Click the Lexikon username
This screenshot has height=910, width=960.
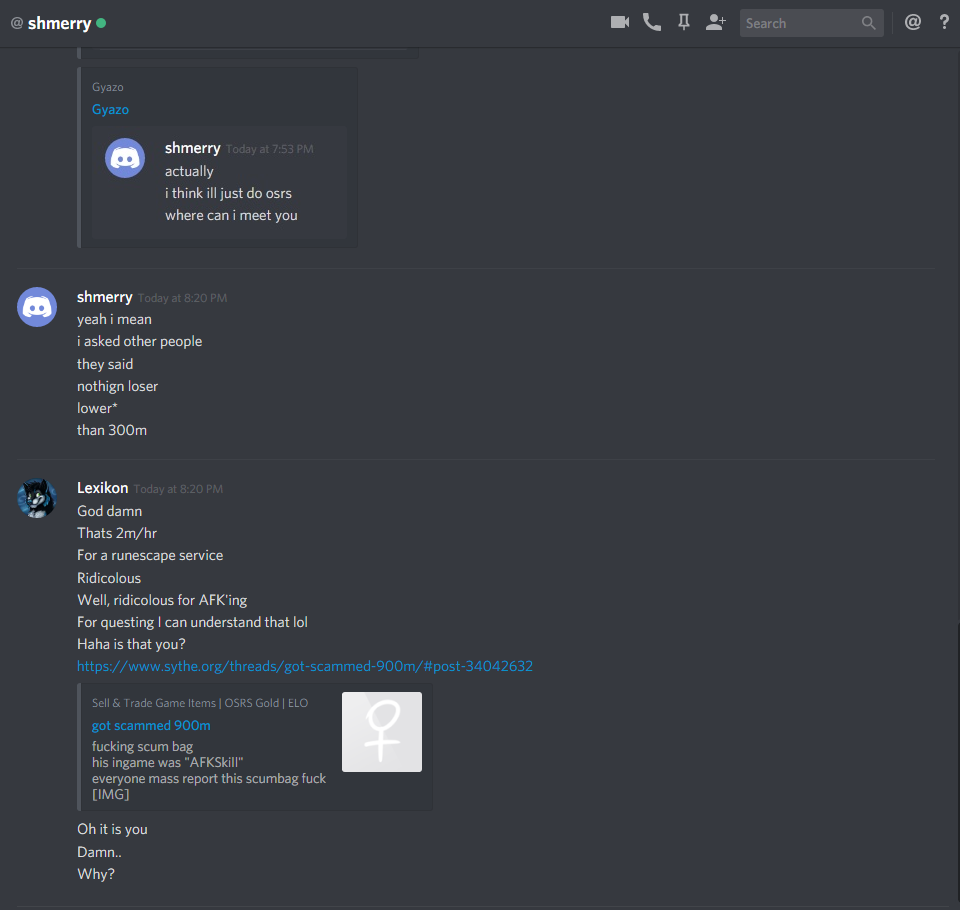click(102, 488)
